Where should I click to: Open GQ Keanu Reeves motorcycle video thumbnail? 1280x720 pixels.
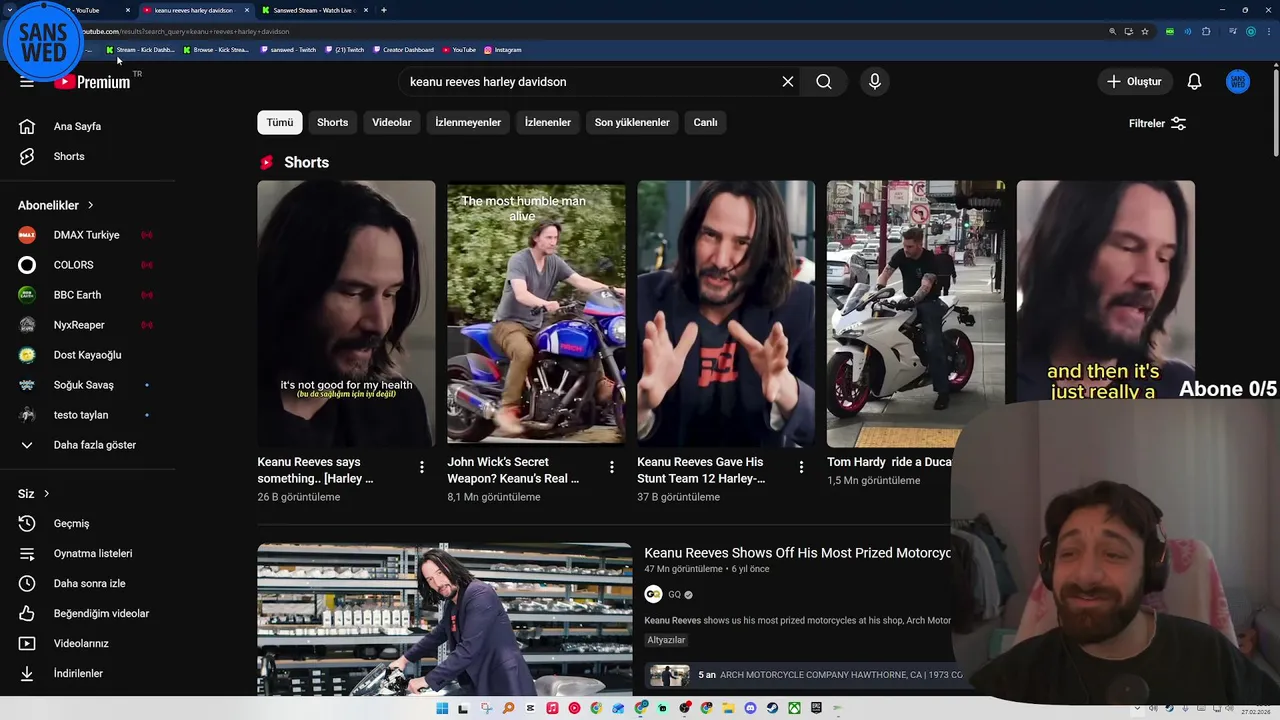444,618
